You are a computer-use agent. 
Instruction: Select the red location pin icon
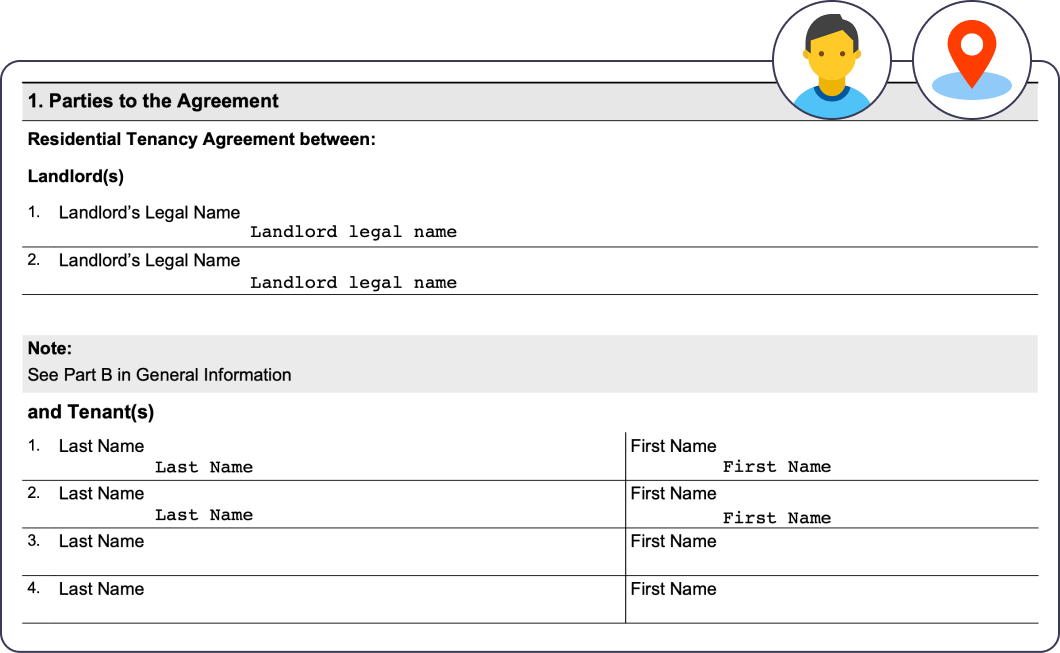click(x=971, y=55)
